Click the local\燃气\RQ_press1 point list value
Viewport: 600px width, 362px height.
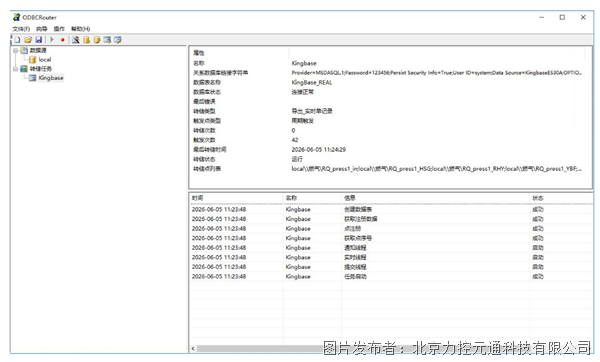click(437, 169)
